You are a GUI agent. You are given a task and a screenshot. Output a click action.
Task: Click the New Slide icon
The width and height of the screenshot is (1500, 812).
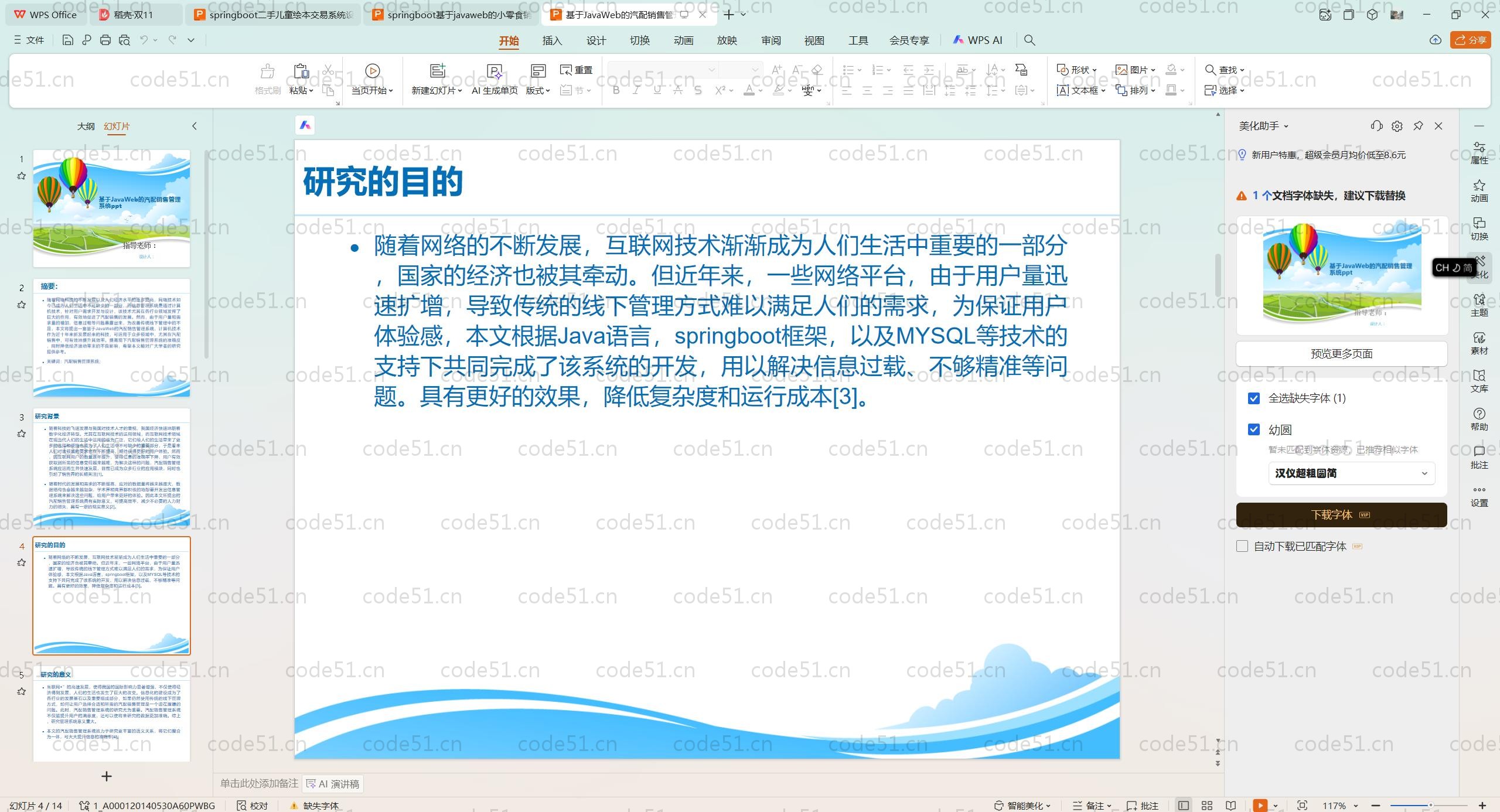437,71
